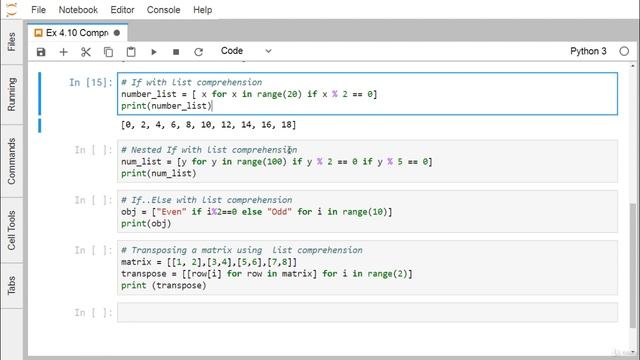Open the Code cell type dropdown
Viewport: 640px width, 360px height.
coord(246,51)
